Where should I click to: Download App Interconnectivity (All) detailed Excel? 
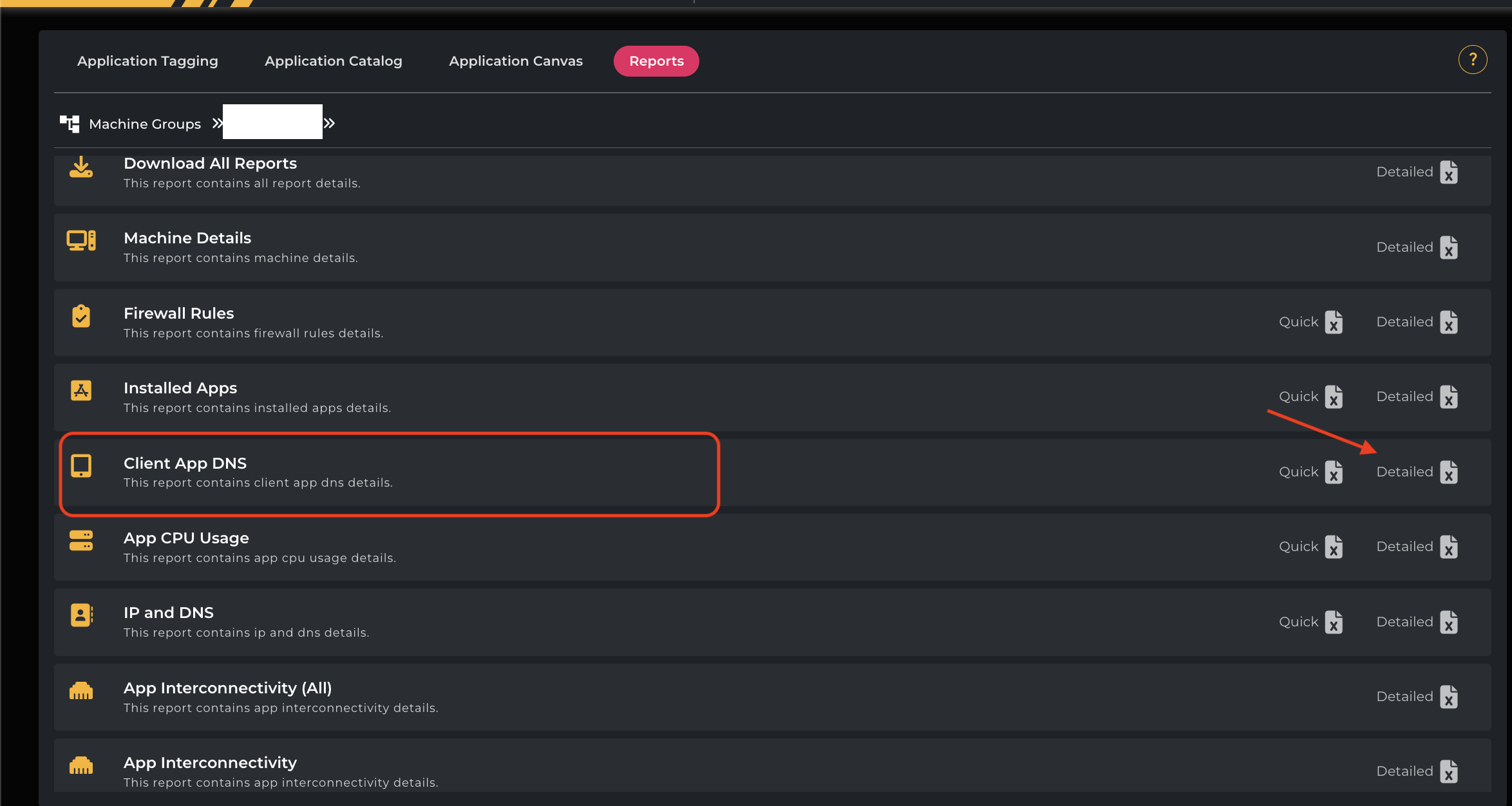tap(1449, 697)
